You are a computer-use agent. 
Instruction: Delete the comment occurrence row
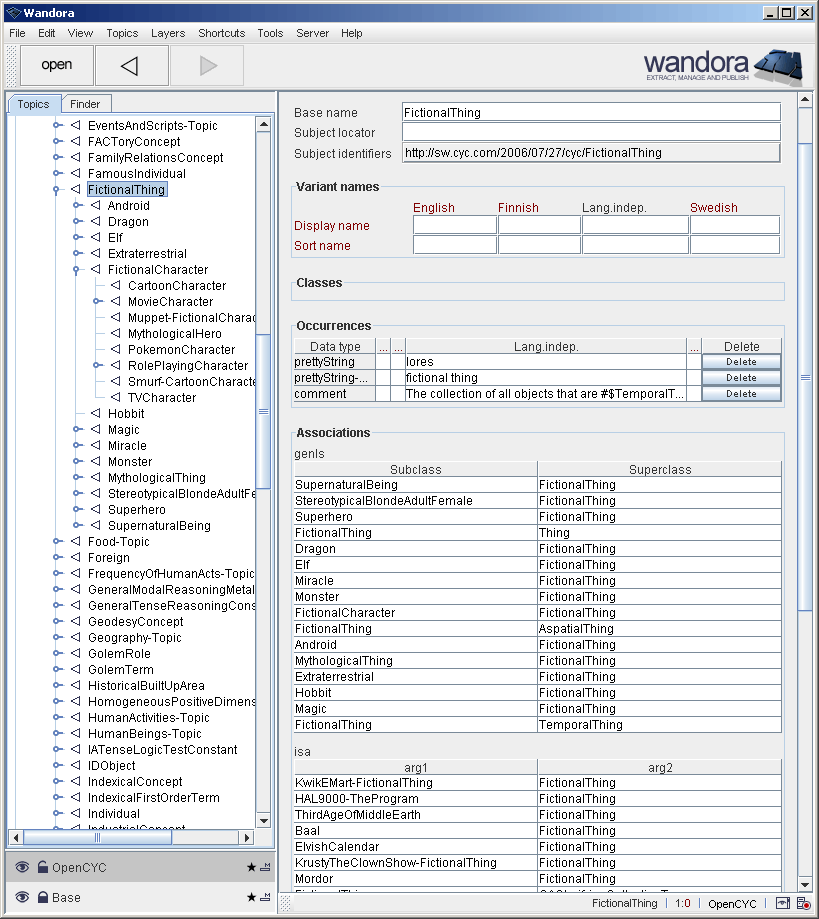741,393
